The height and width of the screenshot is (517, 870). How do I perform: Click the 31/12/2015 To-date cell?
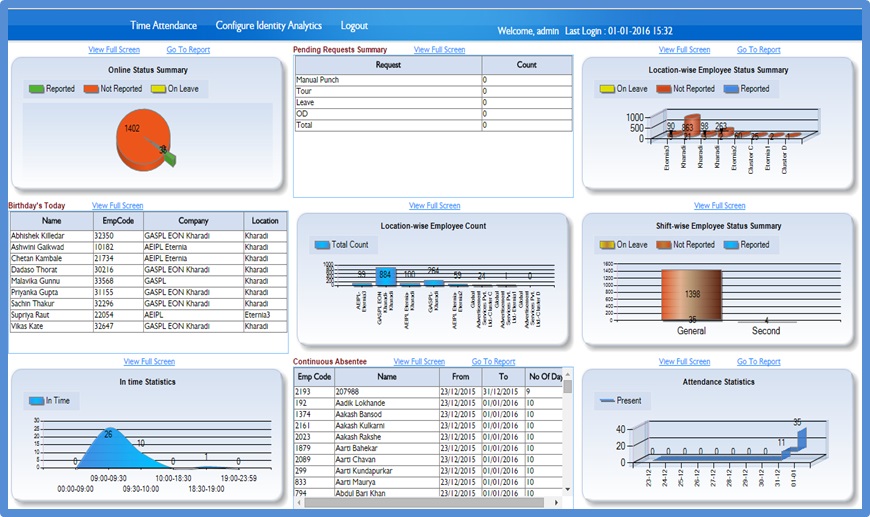(503, 392)
